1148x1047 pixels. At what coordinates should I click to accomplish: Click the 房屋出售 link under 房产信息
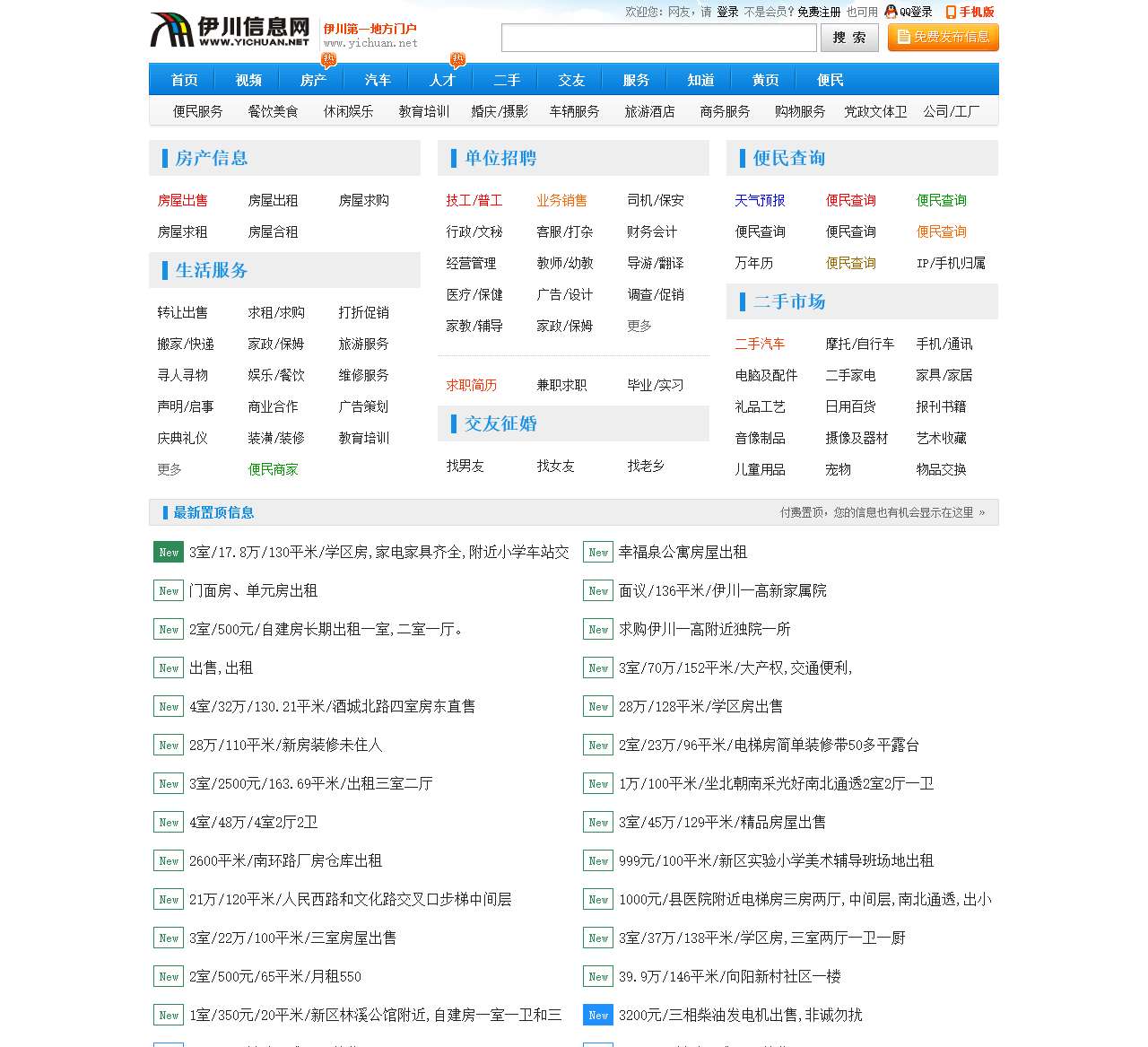[182, 201]
